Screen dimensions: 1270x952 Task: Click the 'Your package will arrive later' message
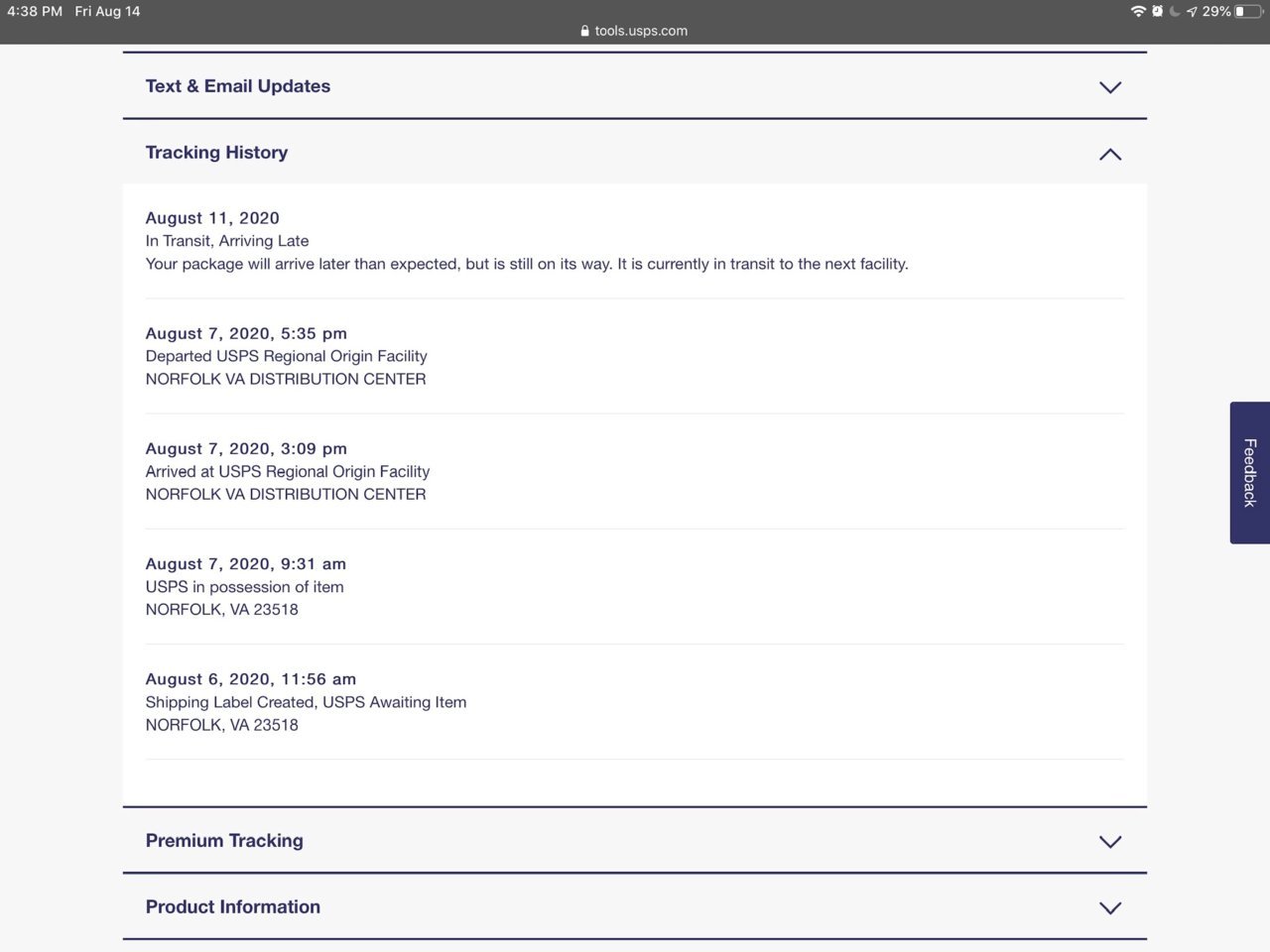(x=527, y=264)
